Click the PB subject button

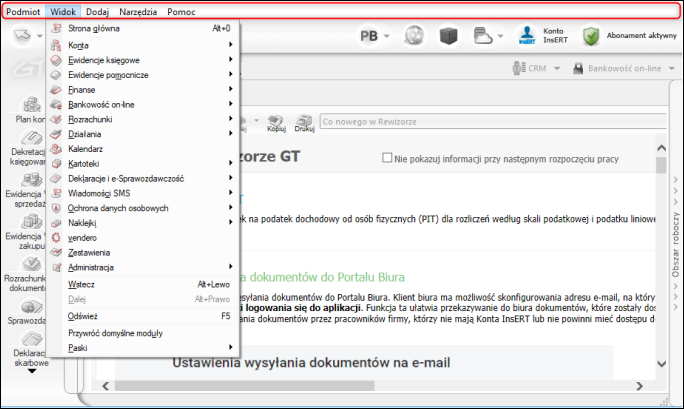coord(369,36)
